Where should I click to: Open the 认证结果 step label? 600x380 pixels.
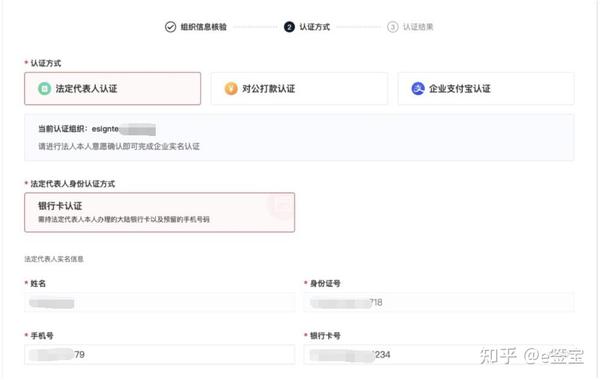point(418,27)
